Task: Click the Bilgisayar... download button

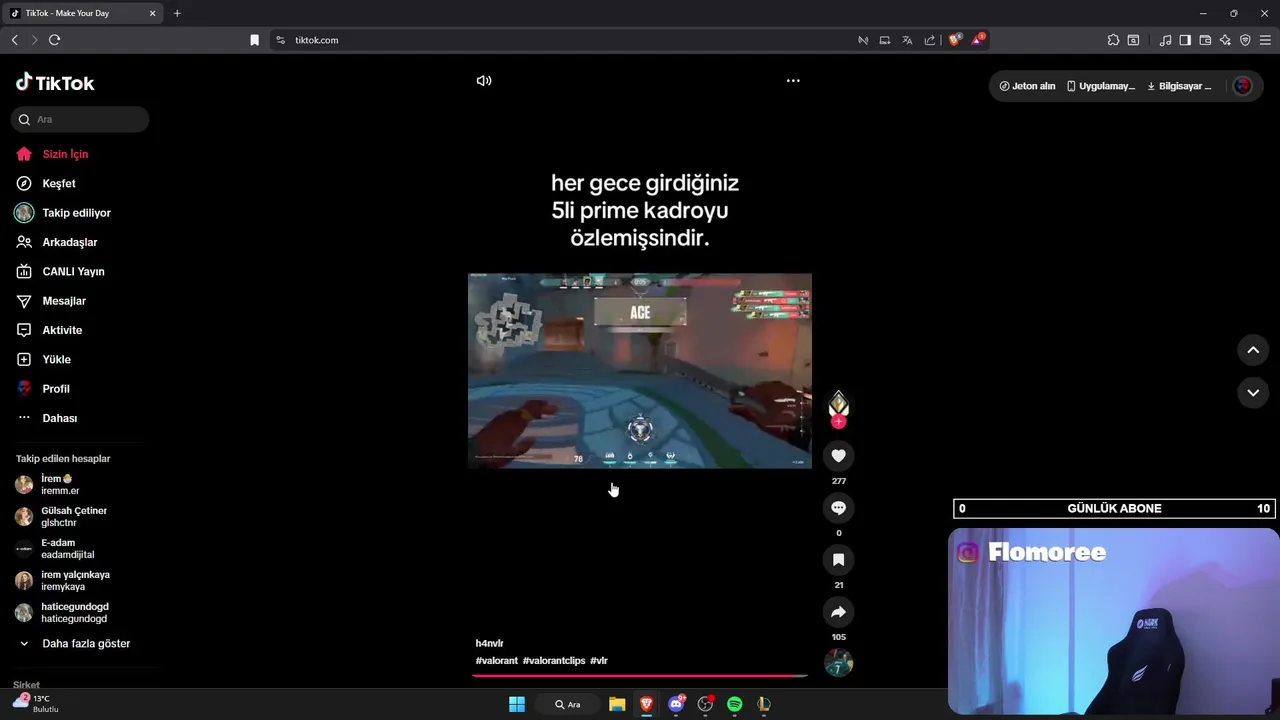Action: [x=1179, y=86]
